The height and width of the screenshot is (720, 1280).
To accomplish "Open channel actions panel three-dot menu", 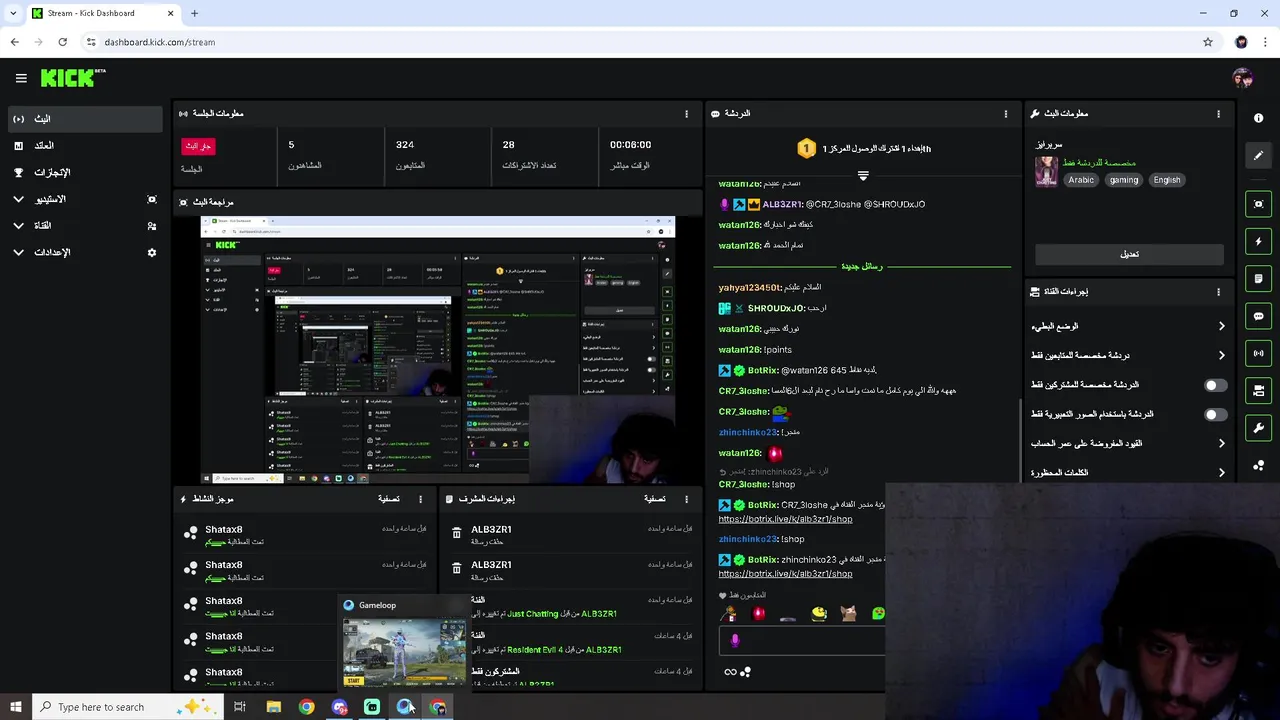I will pyautogui.click(x=1218, y=292).
